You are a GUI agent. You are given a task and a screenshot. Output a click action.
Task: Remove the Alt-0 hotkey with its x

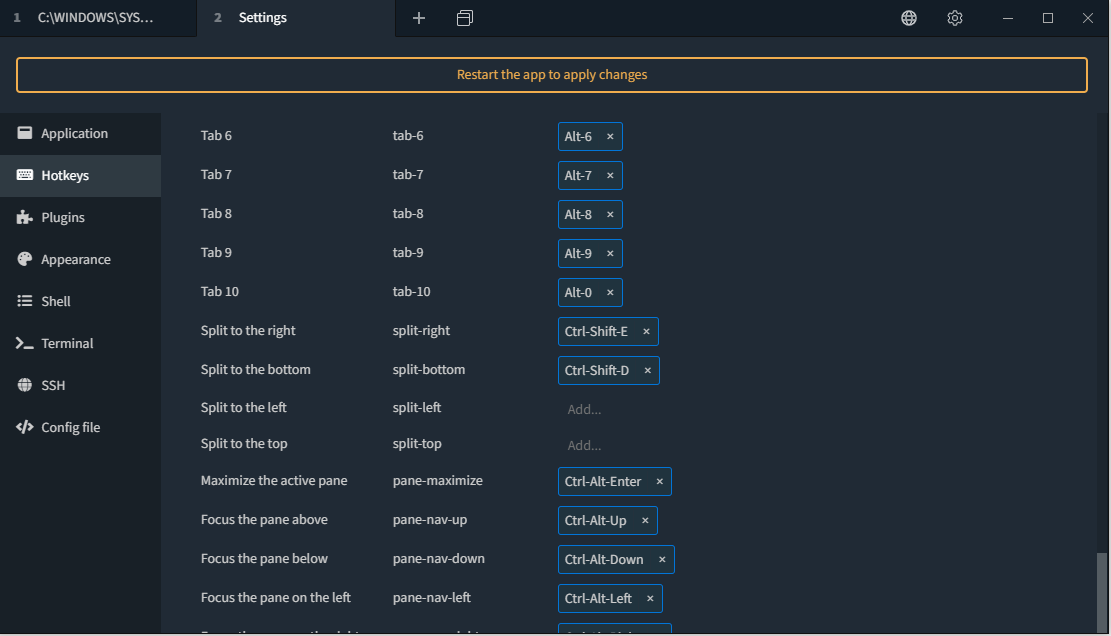coord(610,293)
